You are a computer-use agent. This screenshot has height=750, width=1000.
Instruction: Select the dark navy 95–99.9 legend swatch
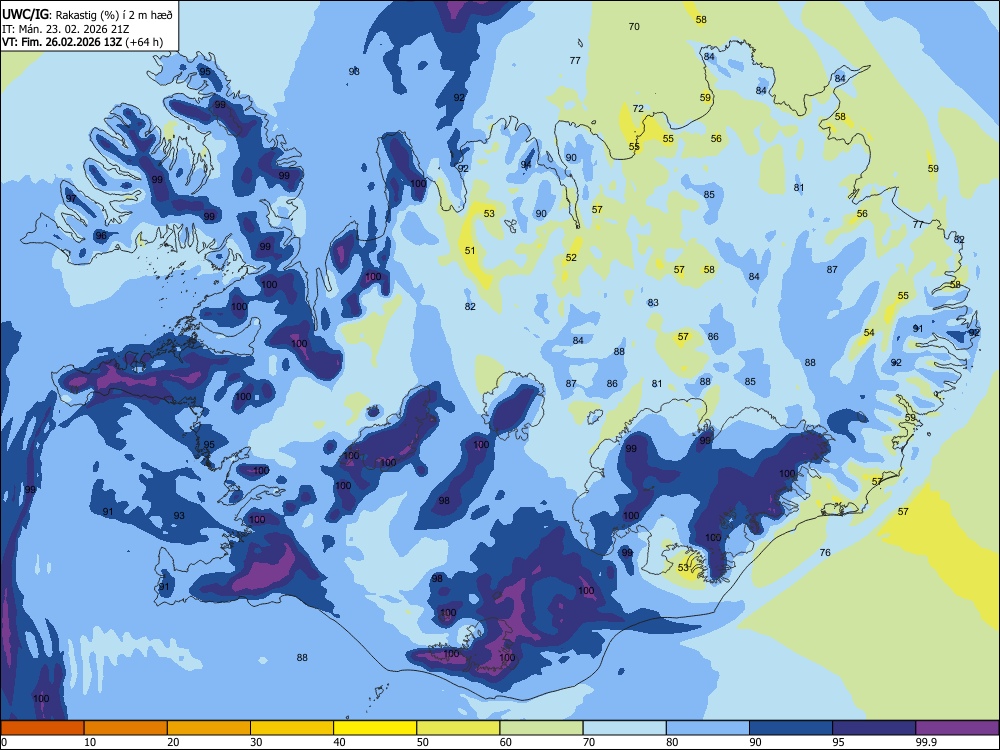(x=874, y=728)
